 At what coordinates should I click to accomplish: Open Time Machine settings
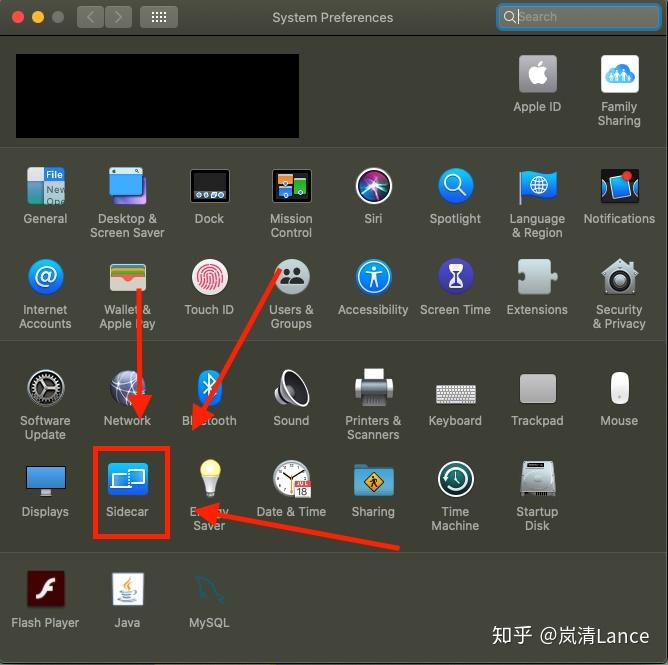[x=455, y=479]
